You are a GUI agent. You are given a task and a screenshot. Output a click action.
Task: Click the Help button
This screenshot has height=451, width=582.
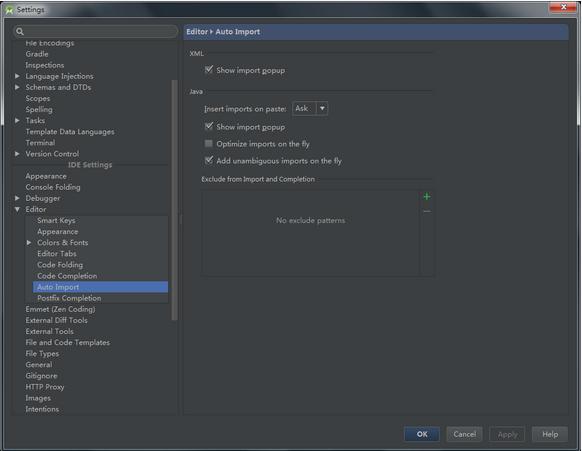click(x=550, y=434)
